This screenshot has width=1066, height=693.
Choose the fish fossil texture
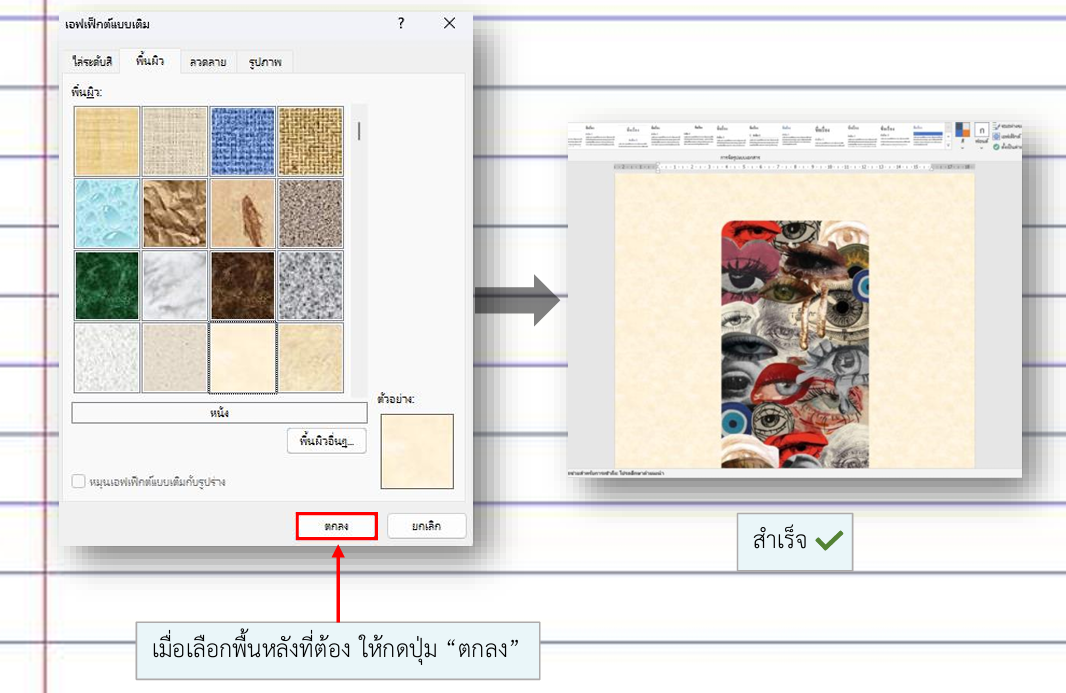242,213
